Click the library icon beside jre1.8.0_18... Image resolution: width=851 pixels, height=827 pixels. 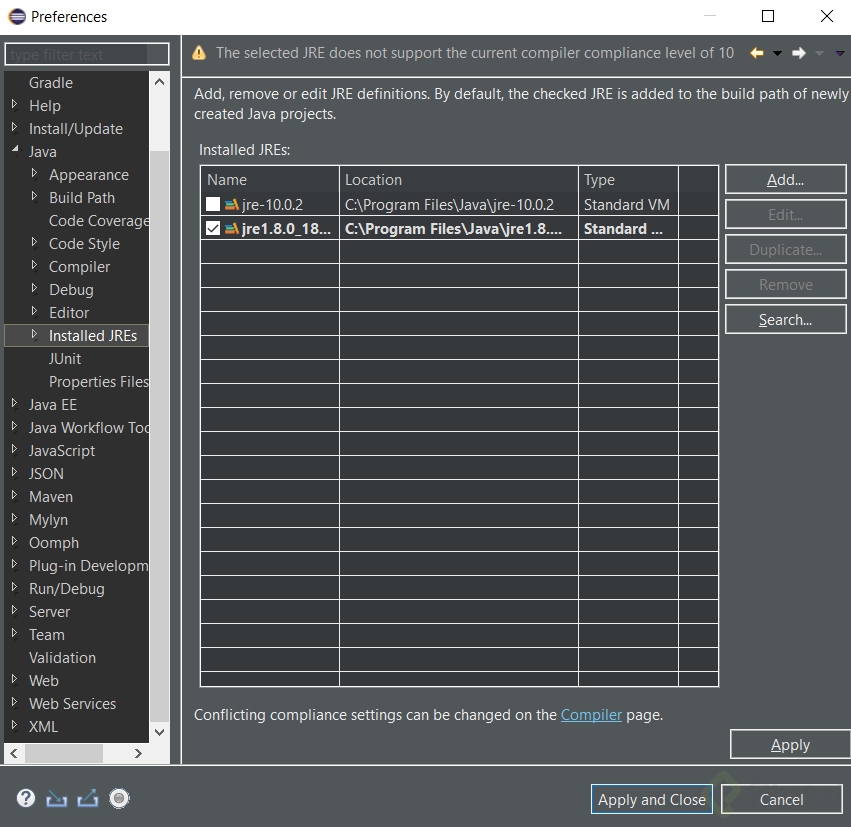[x=232, y=228]
